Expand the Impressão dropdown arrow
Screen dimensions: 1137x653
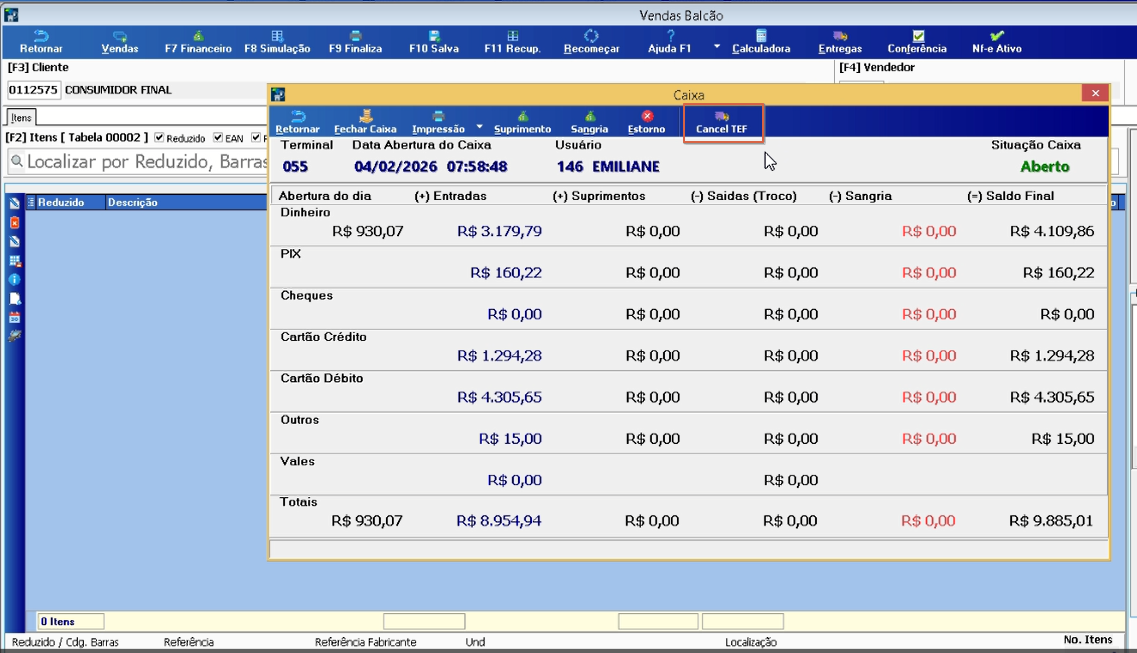[x=479, y=126]
